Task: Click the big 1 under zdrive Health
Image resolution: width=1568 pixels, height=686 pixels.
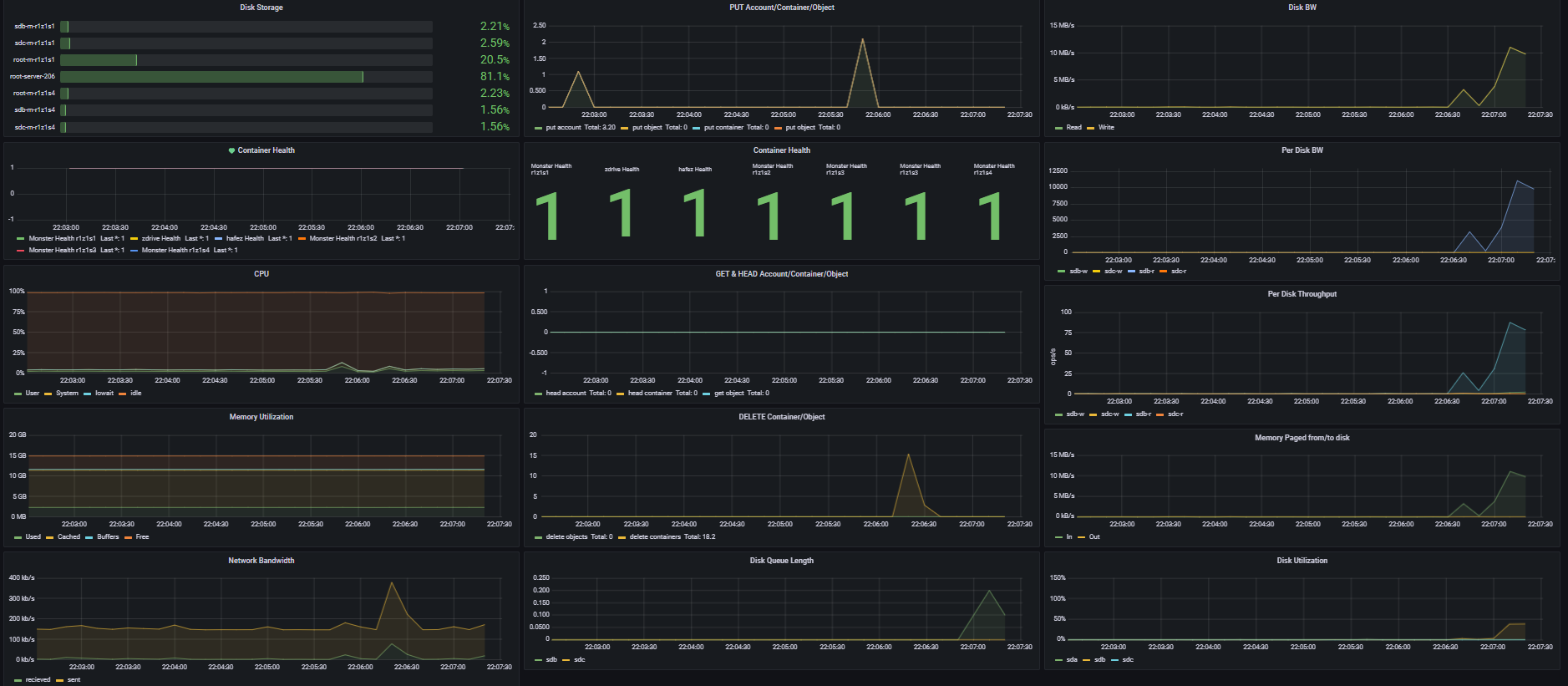Action: point(622,214)
